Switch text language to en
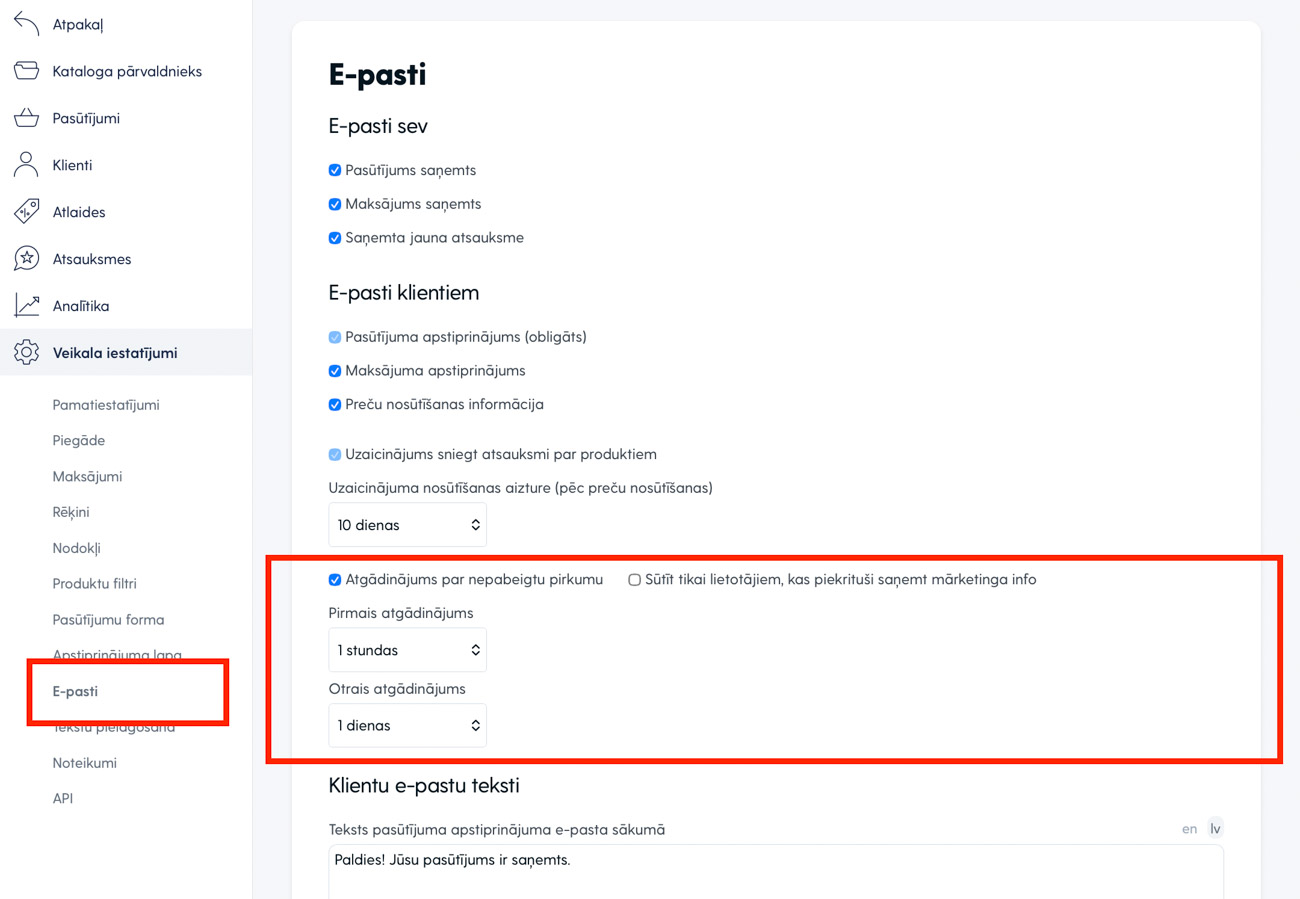The height and width of the screenshot is (899, 1300). click(x=1189, y=829)
